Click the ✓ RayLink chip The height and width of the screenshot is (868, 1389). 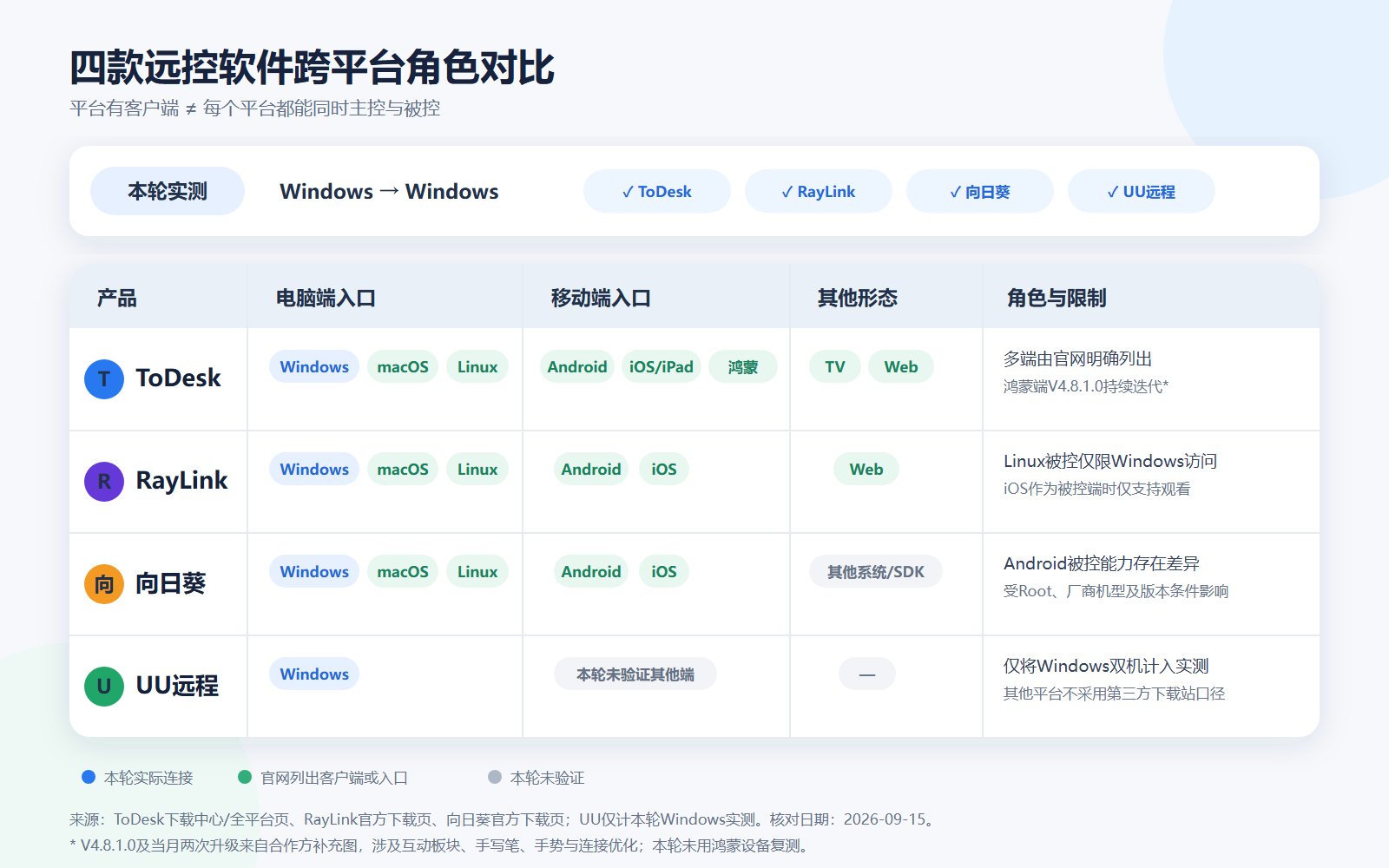(819, 191)
